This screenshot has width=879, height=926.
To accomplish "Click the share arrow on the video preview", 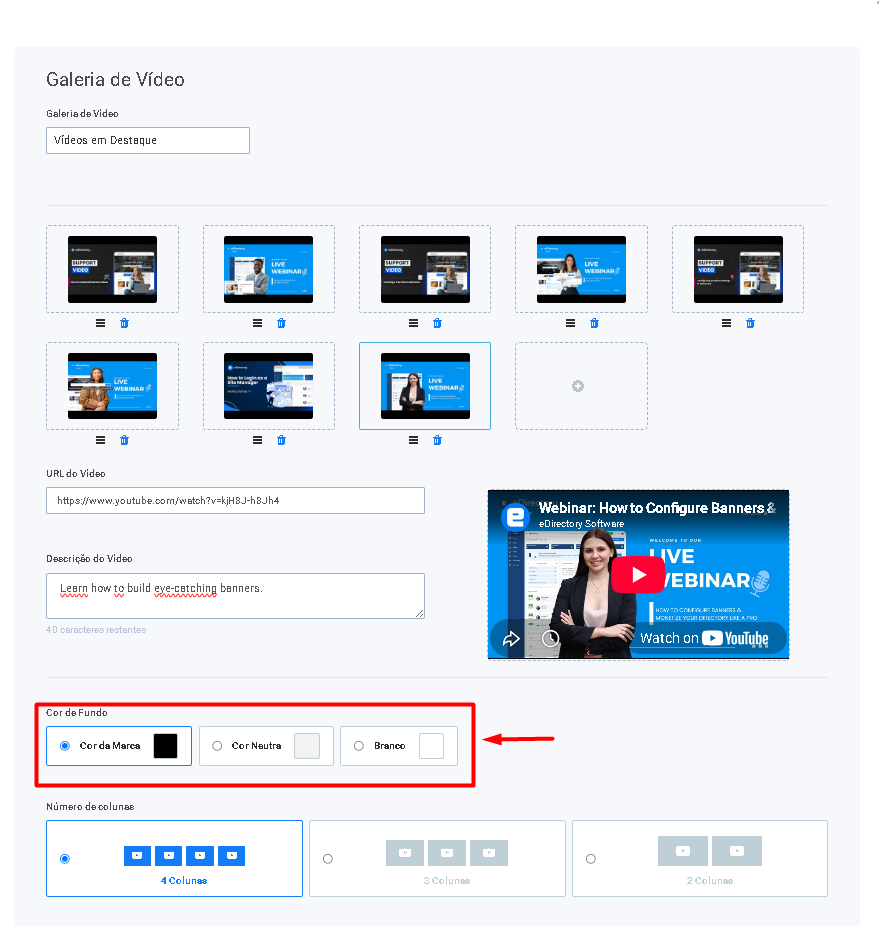I will (511, 638).
